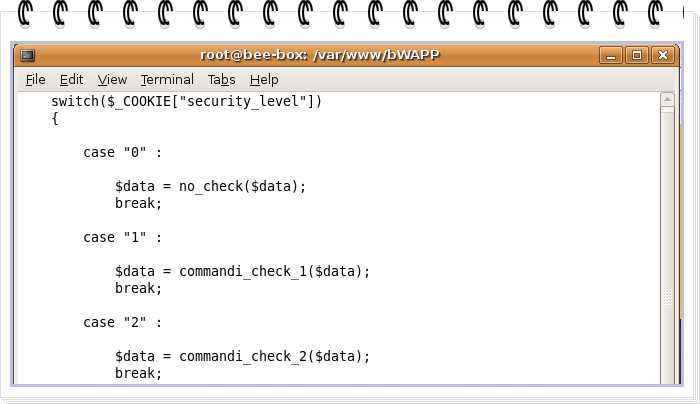Click the $data = no_check($data); line
This screenshot has width=700, height=404.
210,186
